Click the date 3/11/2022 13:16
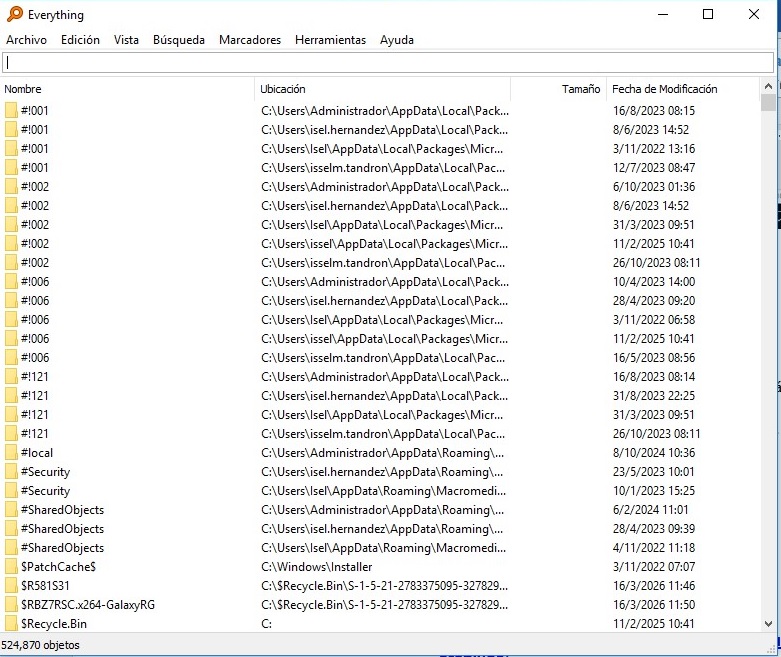781x657 pixels. coord(654,148)
